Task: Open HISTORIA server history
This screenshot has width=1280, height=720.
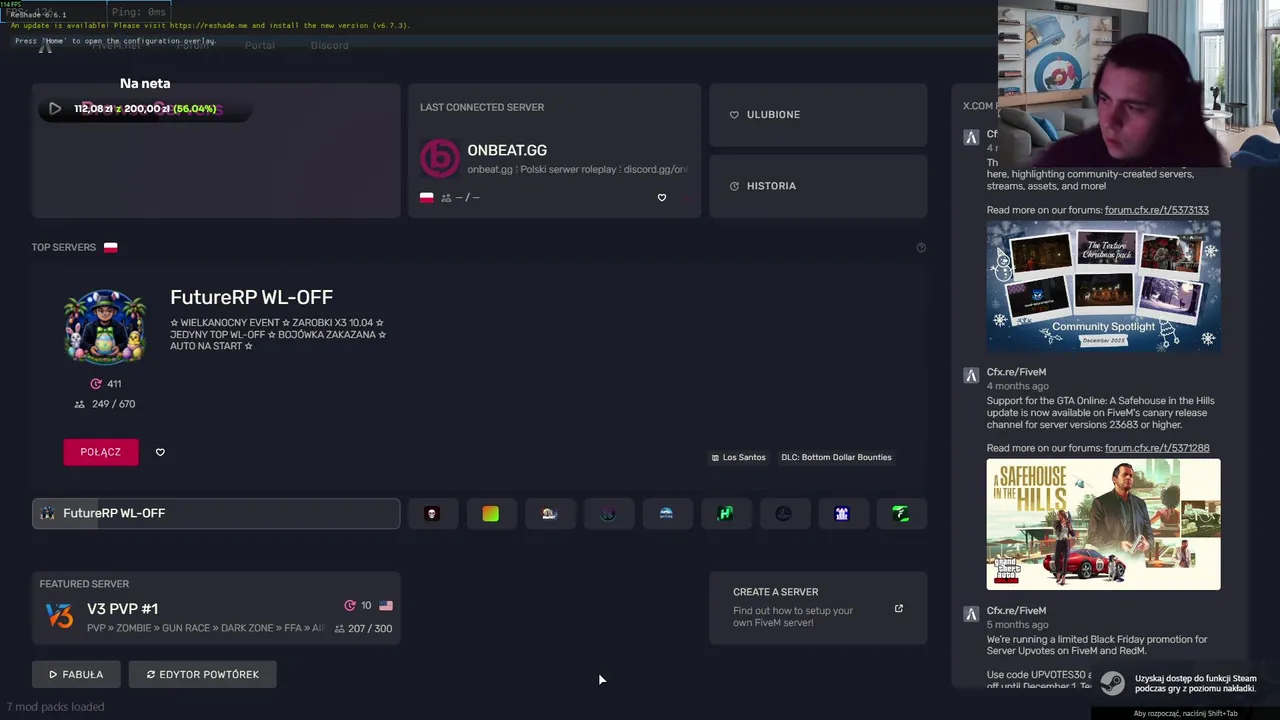Action: point(818,186)
